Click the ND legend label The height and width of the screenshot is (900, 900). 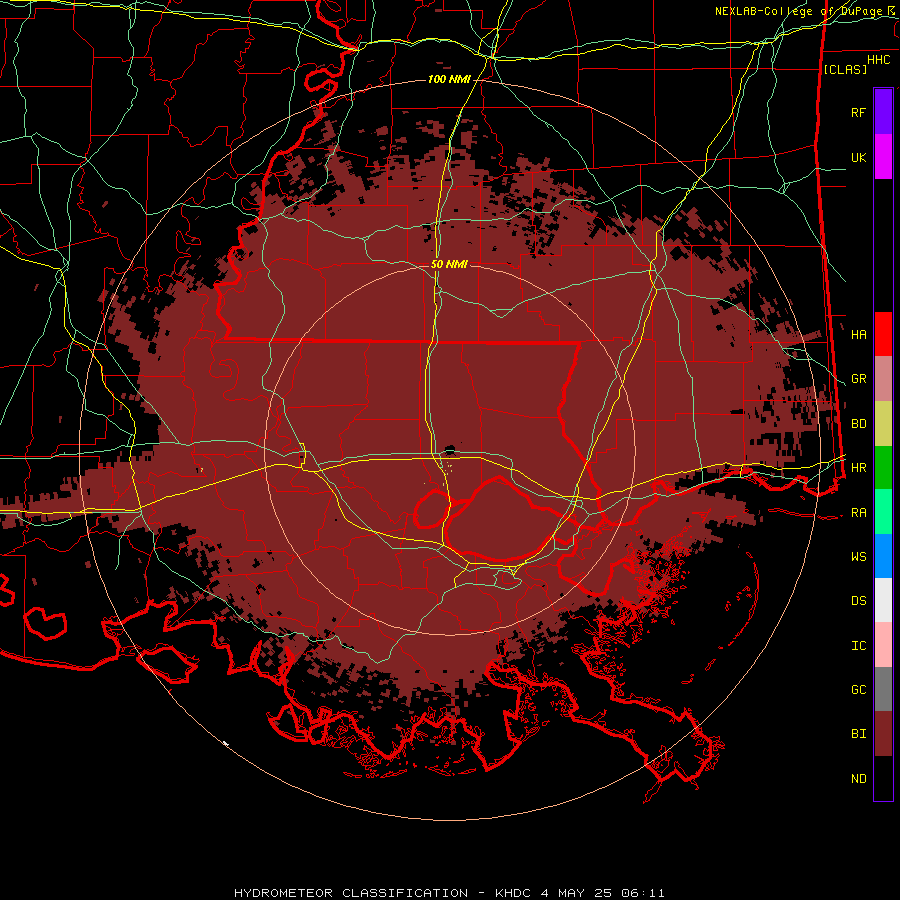(x=858, y=779)
